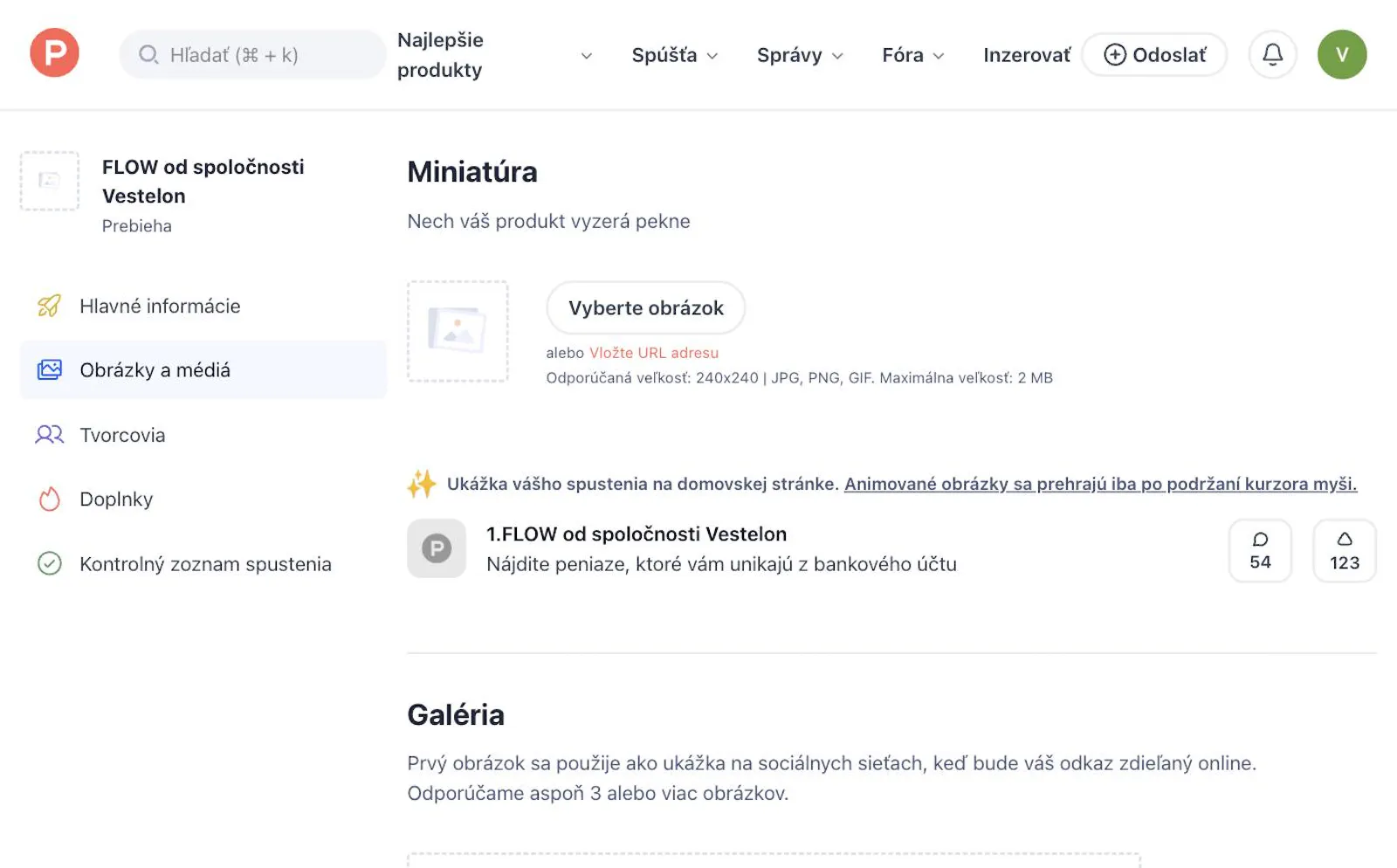
Task: Open the Fóra menu
Action: click(903, 55)
